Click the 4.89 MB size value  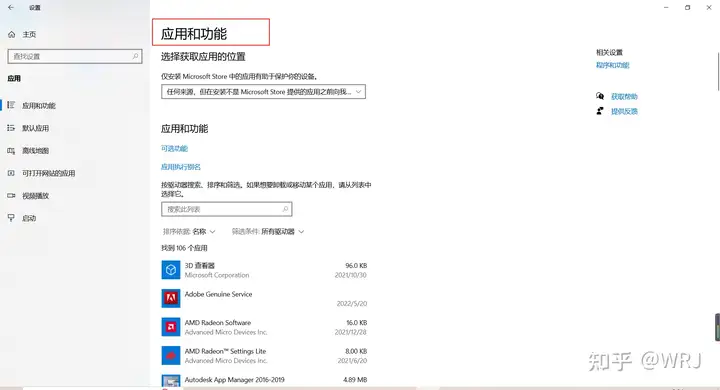(x=355, y=379)
